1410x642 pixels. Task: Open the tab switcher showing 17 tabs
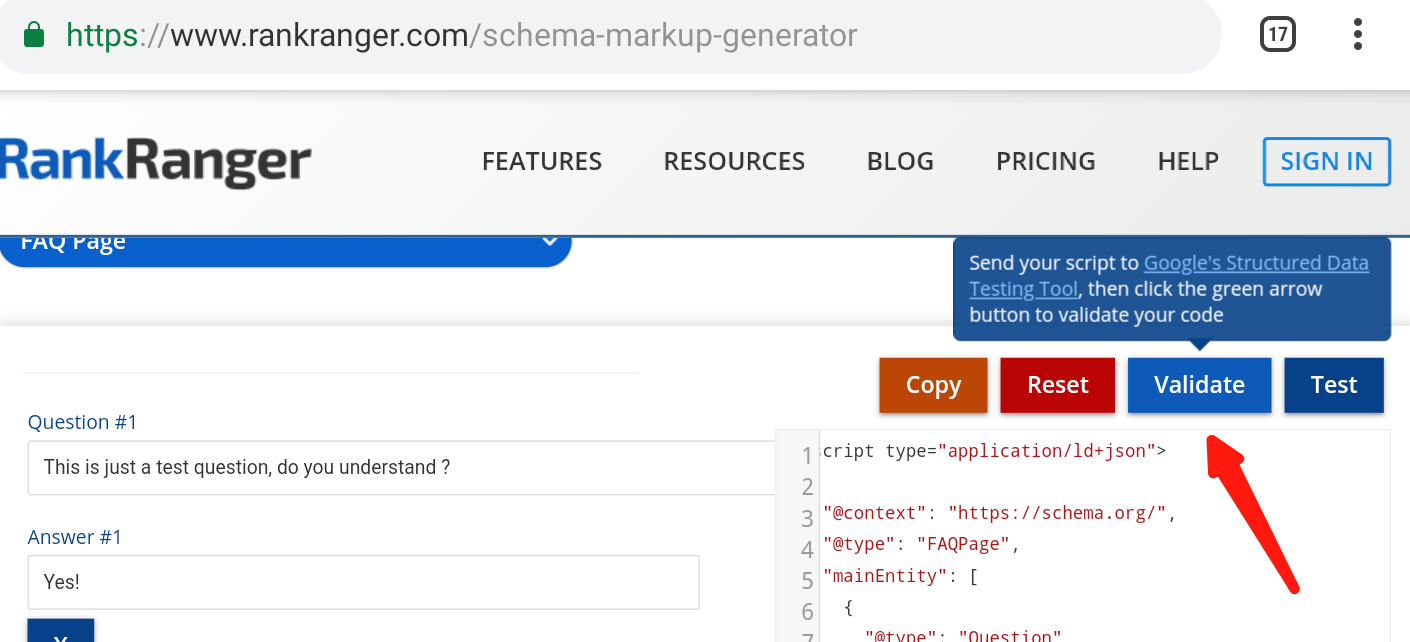click(1277, 35)
